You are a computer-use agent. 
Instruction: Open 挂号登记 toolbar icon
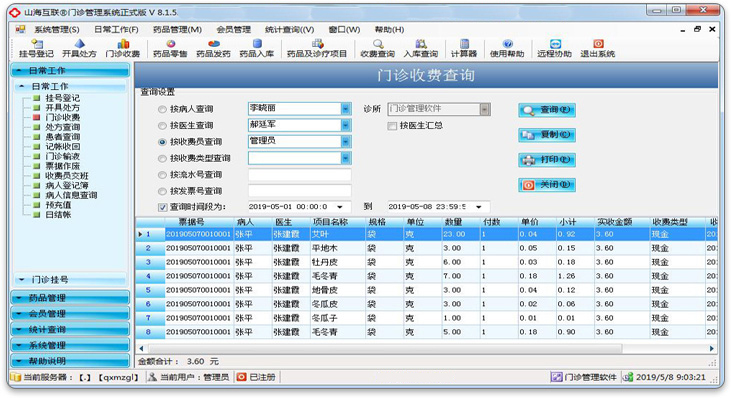coord(36,48)
